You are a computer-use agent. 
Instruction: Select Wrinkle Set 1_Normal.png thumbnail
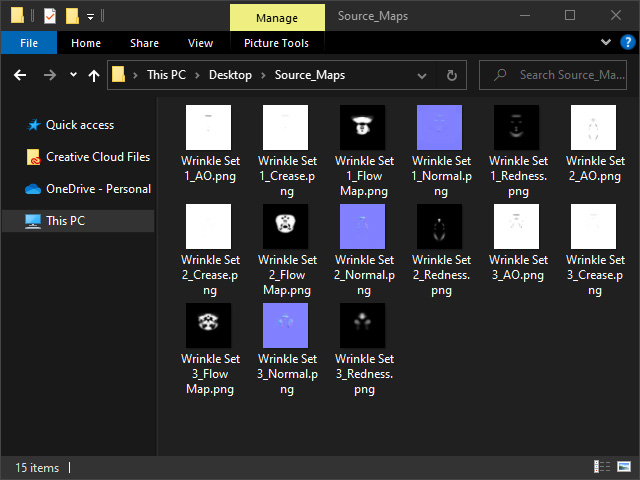click(x=441, y=127)
